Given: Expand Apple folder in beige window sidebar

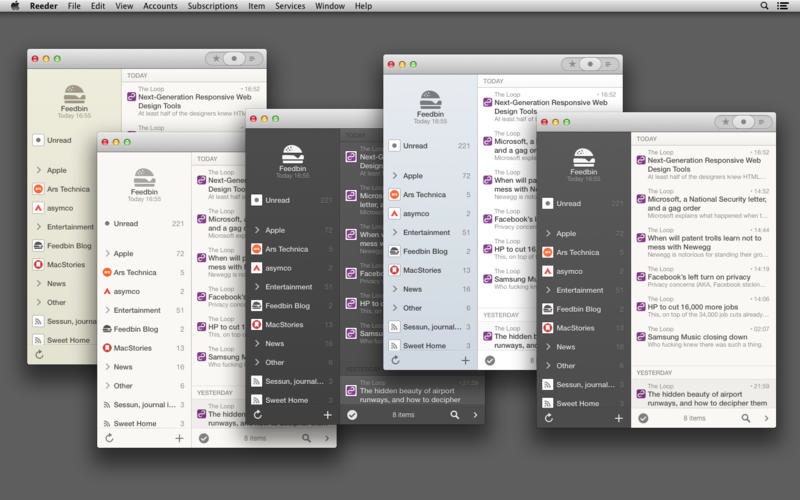Looking at the screenshot, I should coord(39,170).
